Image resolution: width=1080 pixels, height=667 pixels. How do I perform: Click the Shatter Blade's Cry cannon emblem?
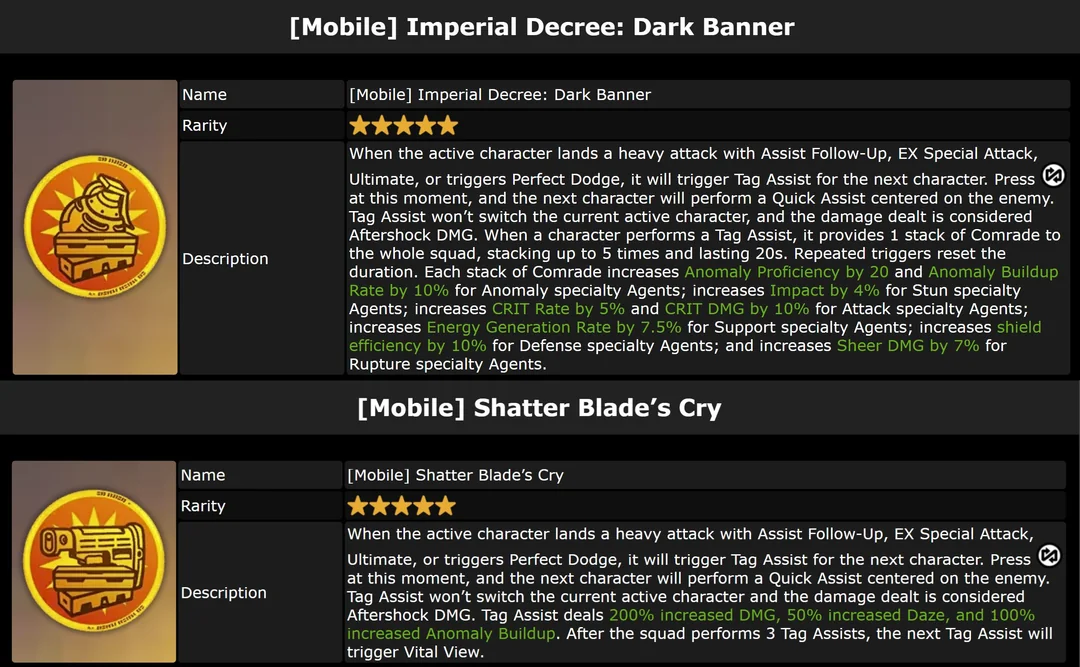94,560
